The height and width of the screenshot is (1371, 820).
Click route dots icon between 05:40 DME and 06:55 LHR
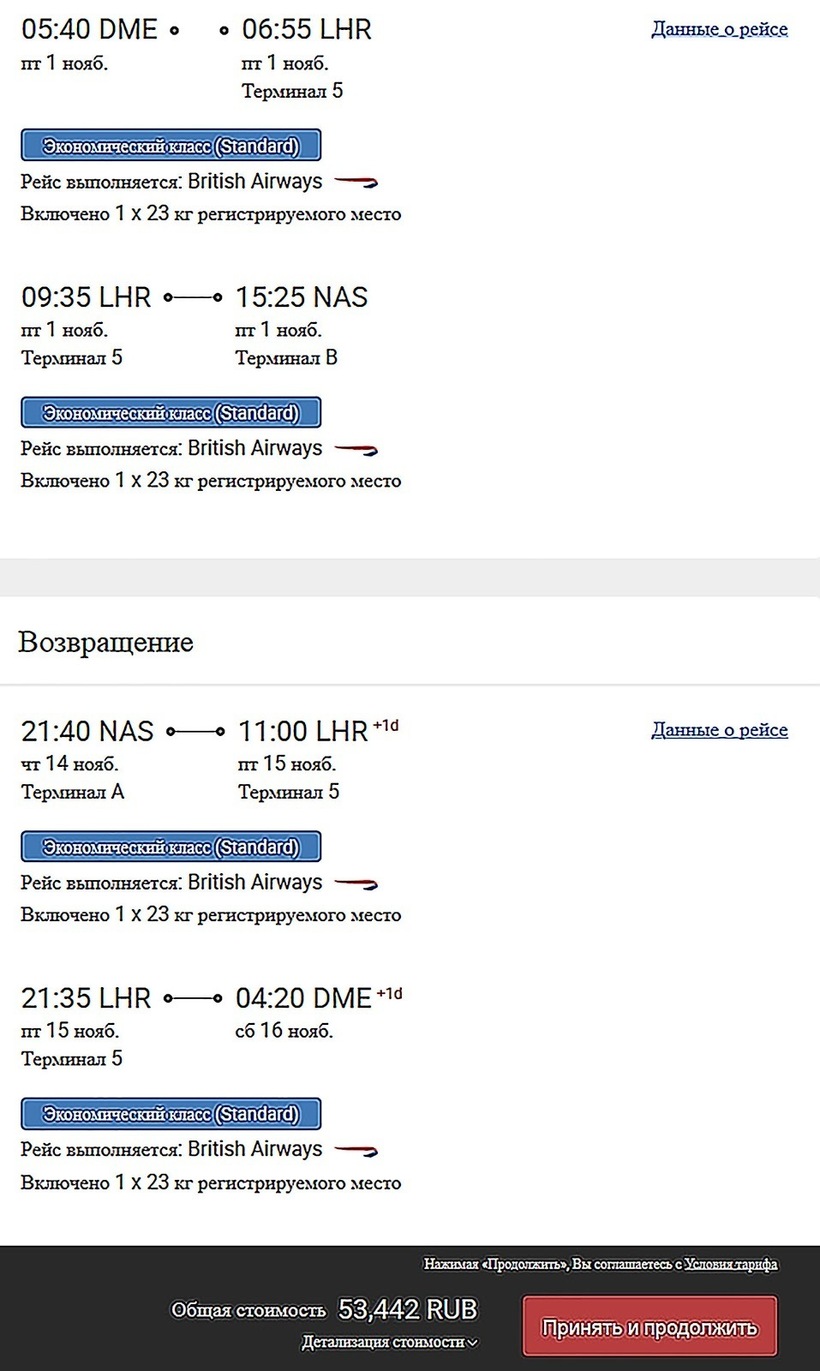(x=200, y=31)
